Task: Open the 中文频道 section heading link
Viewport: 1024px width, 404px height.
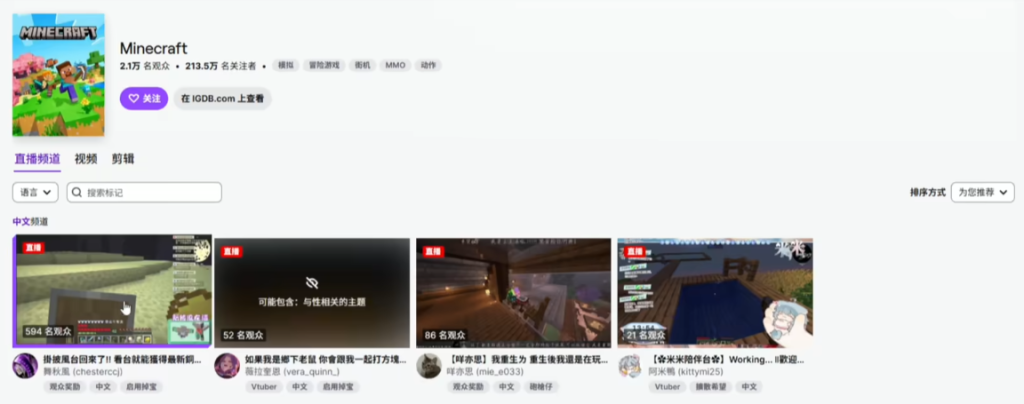Action: 30,221
